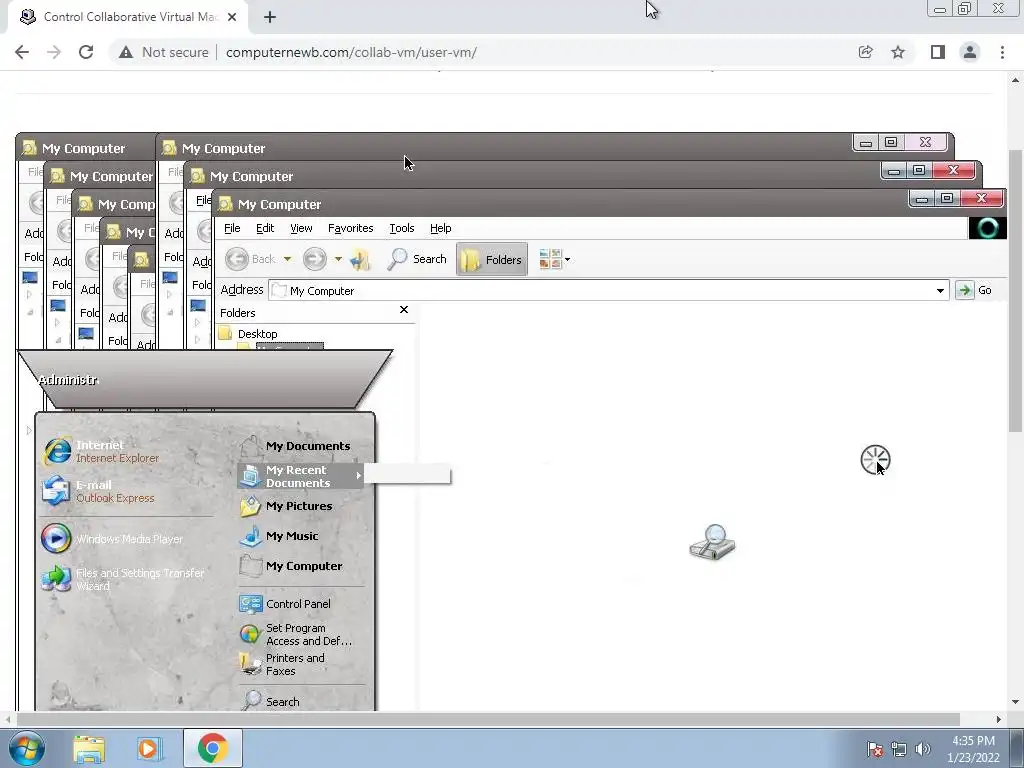
Task: Click browser back arrow
Action: tap(22, 52)
